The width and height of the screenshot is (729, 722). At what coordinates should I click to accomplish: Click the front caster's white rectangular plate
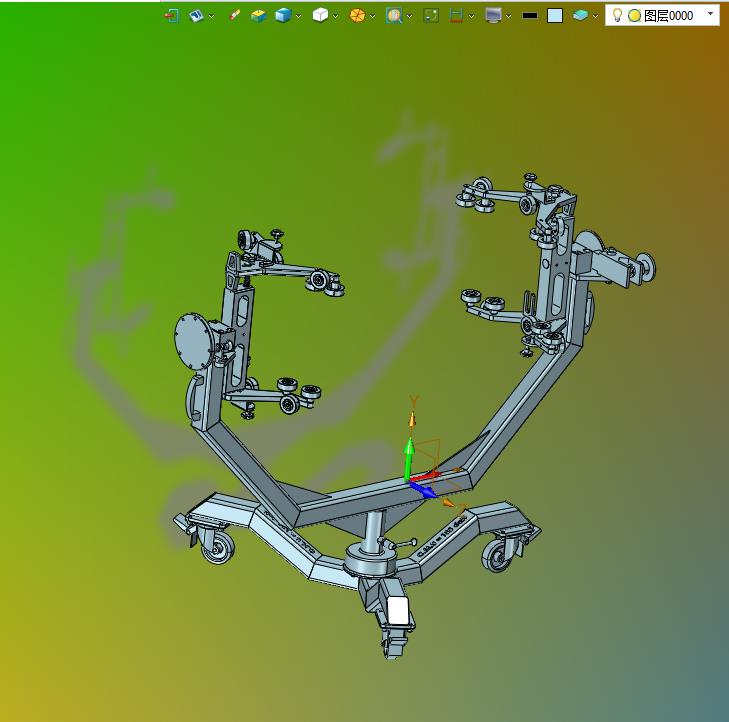[x=398, y=610]
